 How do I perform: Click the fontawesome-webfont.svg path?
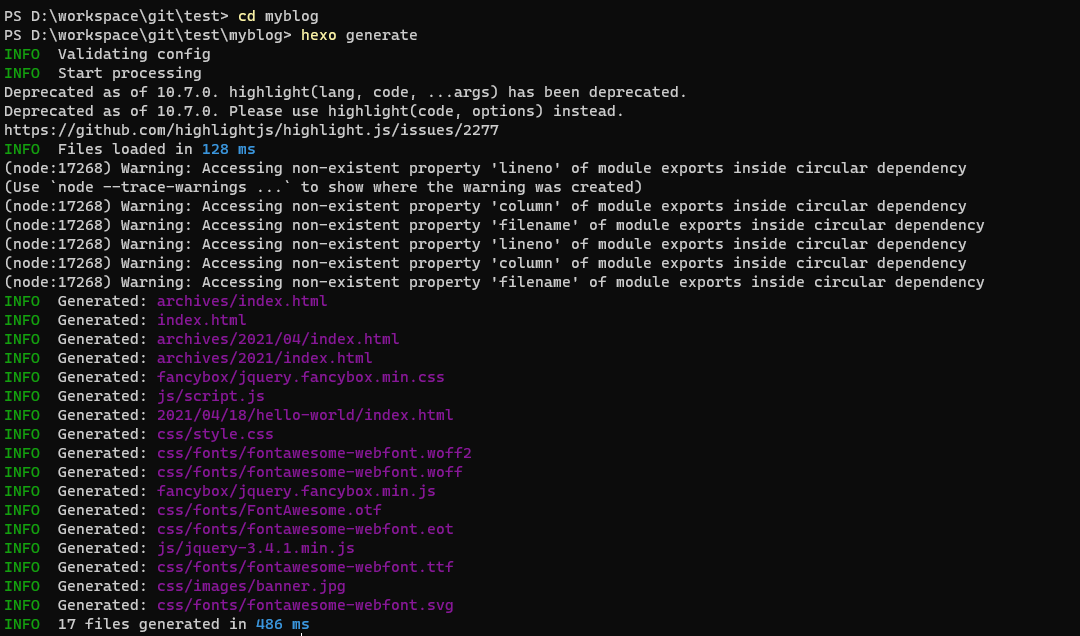click(305, 605)
